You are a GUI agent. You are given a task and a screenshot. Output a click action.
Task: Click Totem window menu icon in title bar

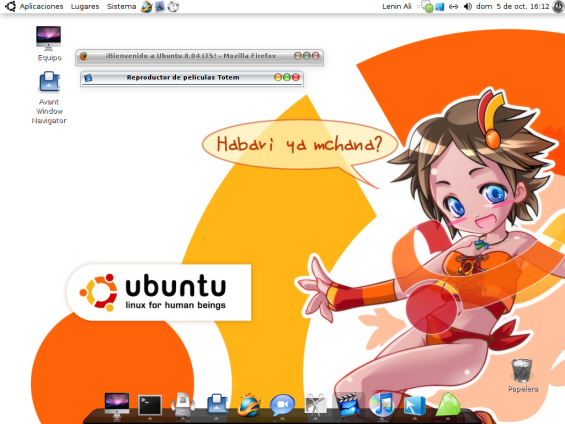[88, 78]
